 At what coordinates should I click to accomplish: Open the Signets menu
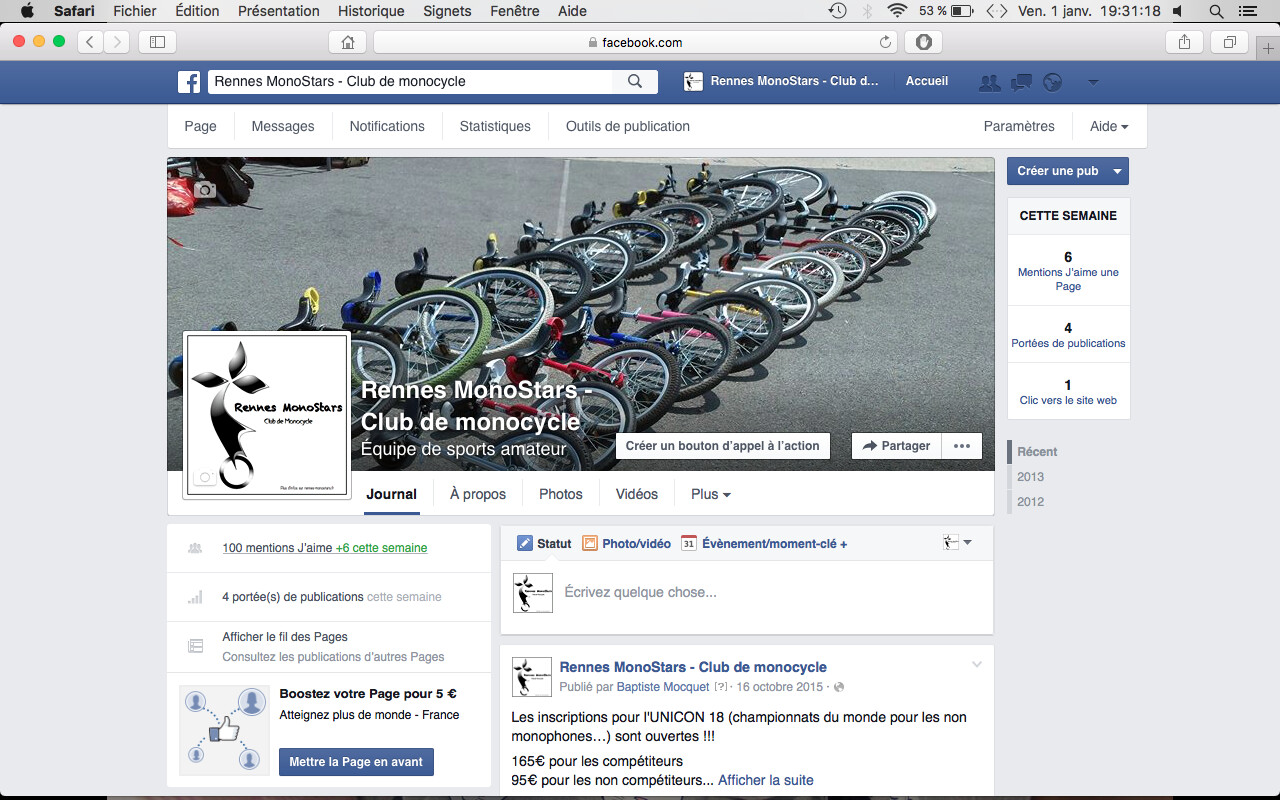click(x=447, y=11)
